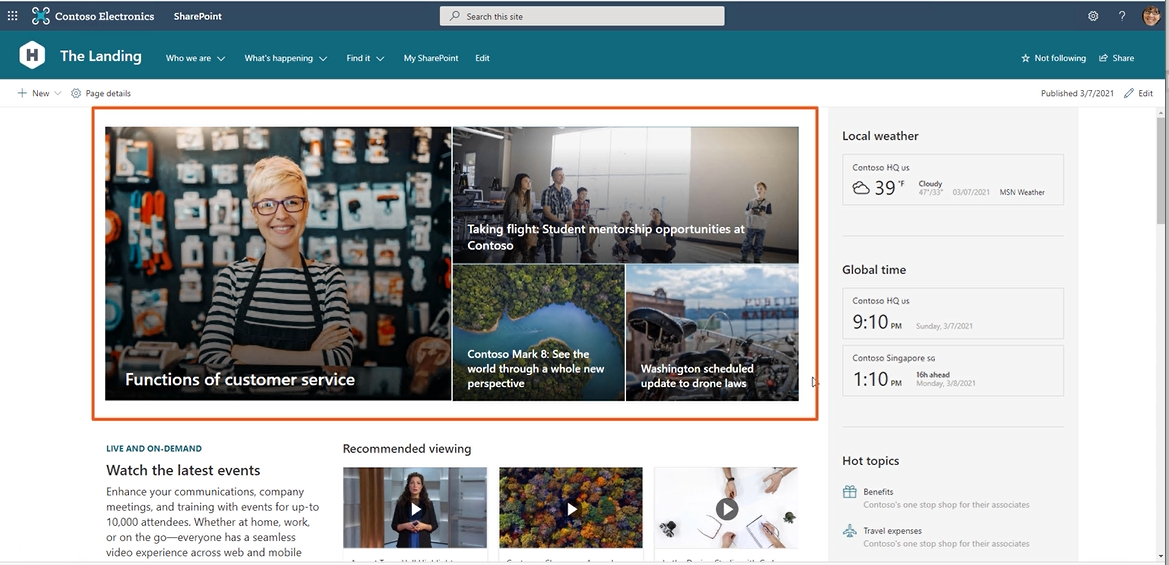Click in the Search this site box
The width and height of the screenshot is (1169, 565).
(x=582, y=16)
